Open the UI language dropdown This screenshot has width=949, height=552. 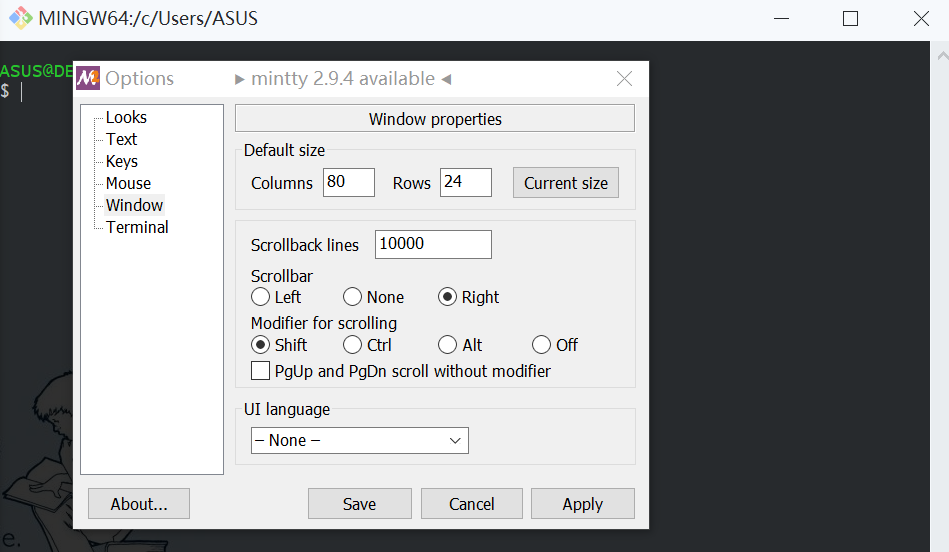tap(360, 441)
